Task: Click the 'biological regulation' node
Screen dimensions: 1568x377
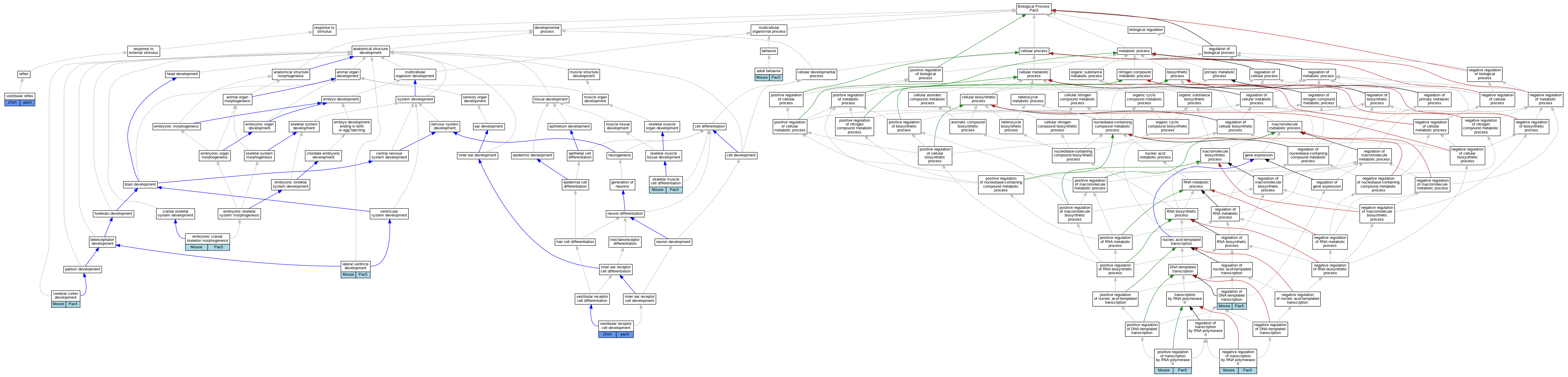Action: pyautogui.click(x=1146, y=29)
